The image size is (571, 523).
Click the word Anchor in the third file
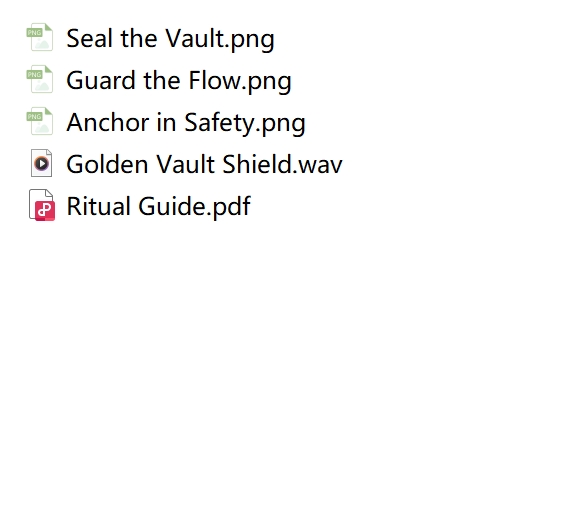107,122
